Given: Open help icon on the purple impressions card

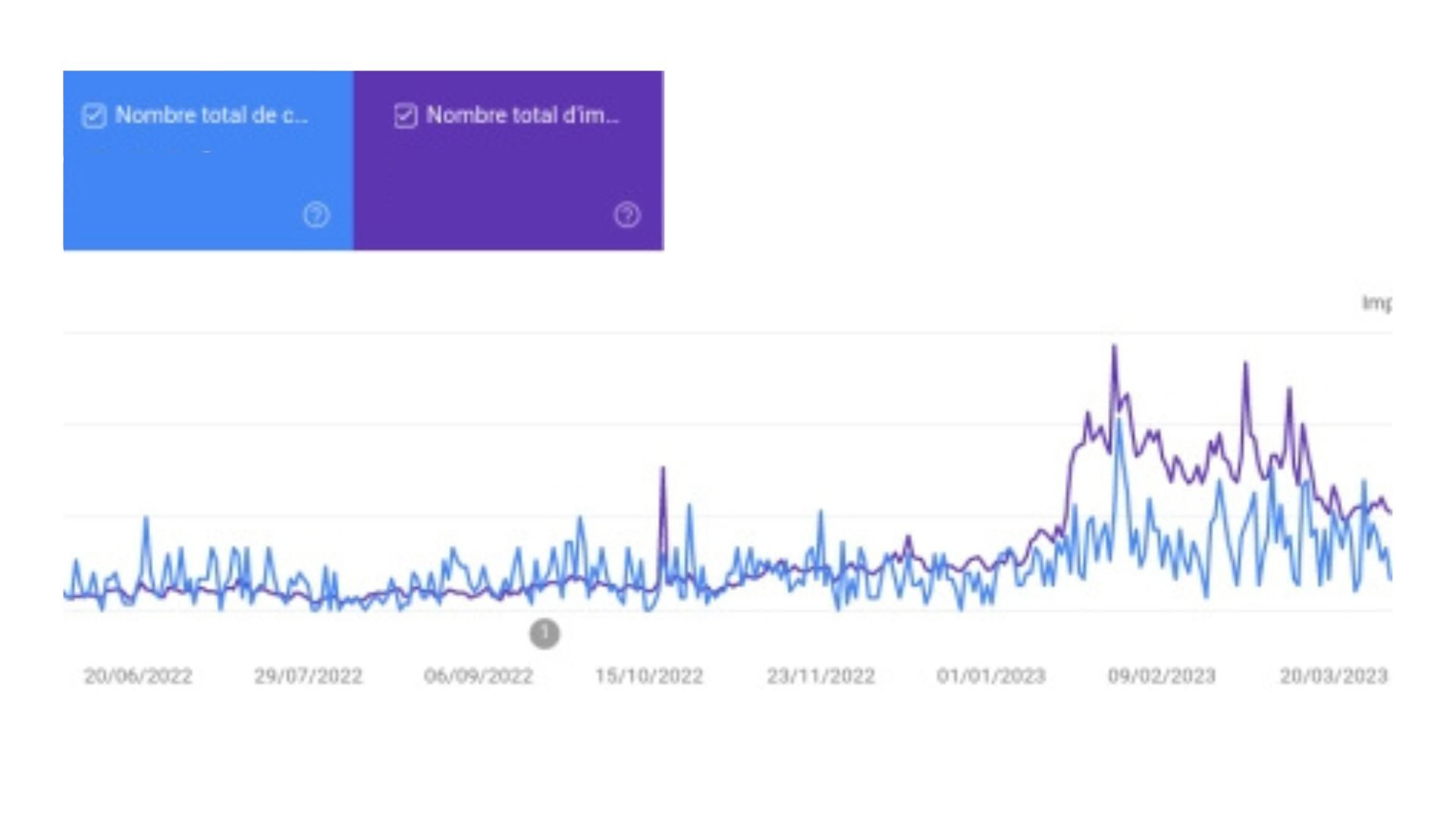Looking at the screenshot, I should 627,215.
